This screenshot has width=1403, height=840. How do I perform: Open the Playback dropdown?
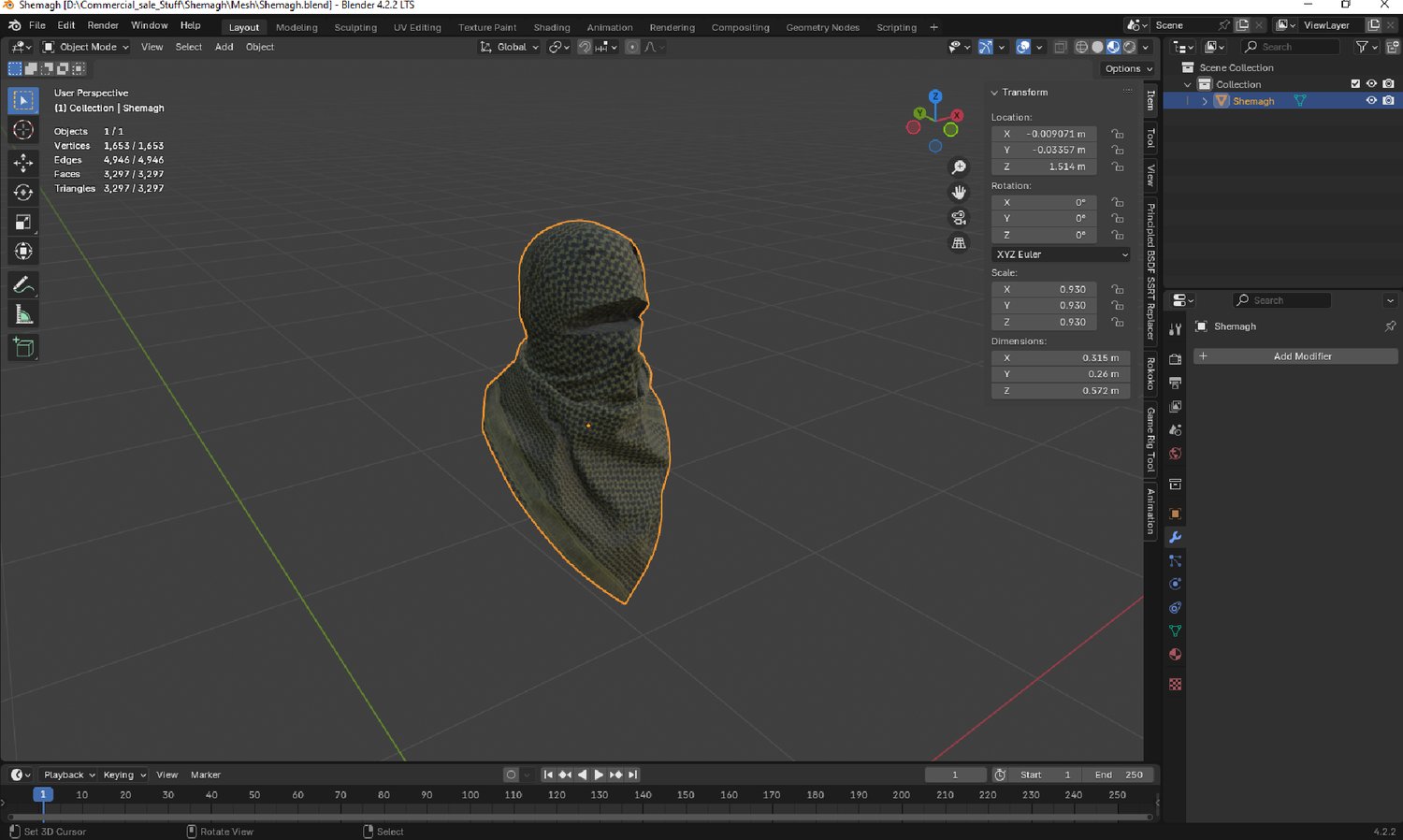pos(68,775)
